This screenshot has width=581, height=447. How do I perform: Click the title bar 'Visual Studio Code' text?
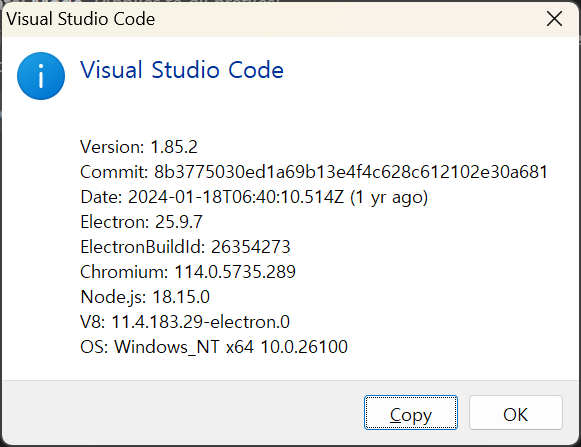pyautogui.click(x=81, y=19)
